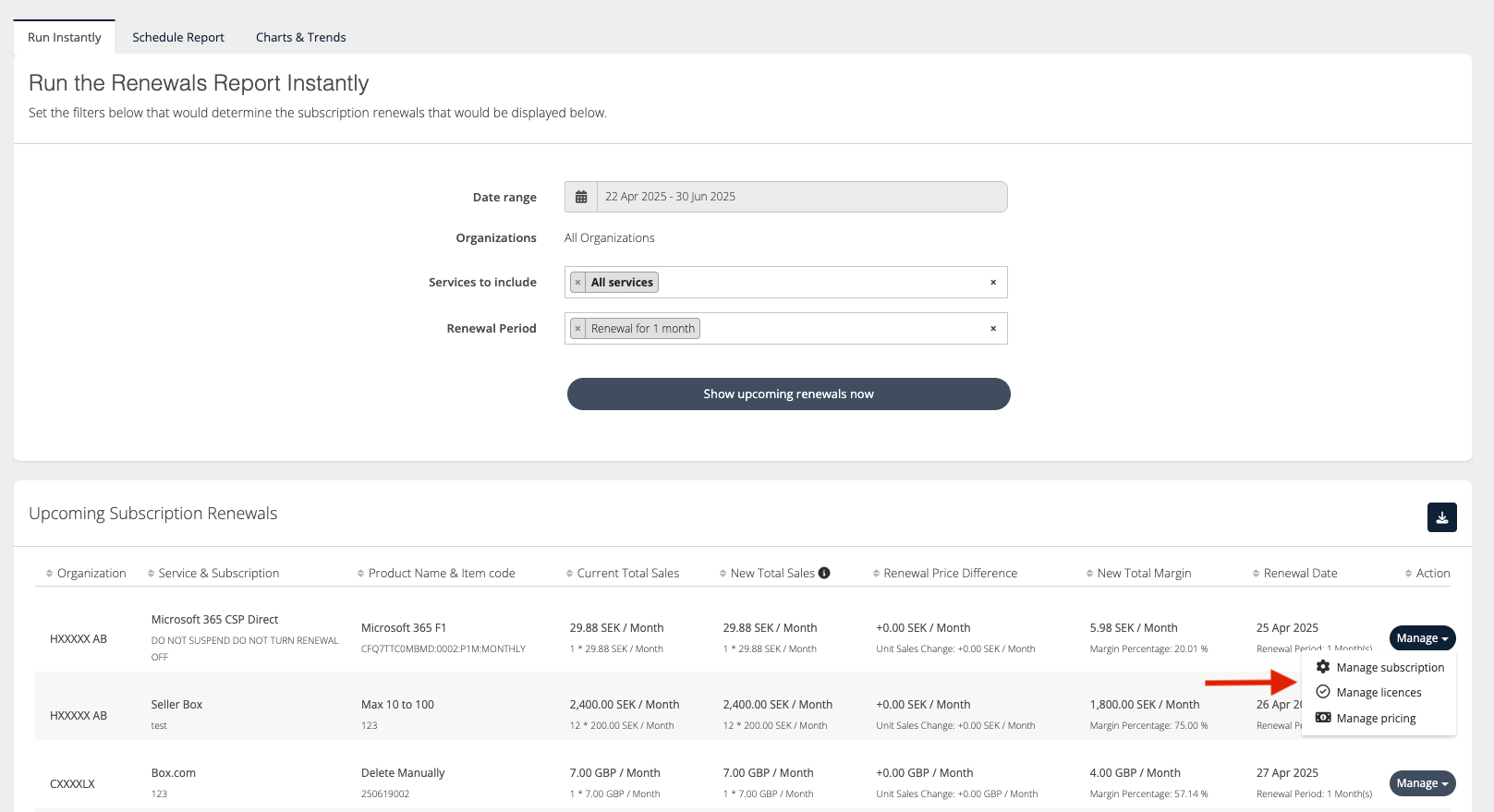Remove the 'Renewal for 1 month' tag
The width and height of the screenshot is (1494, 812).
(578, 329)
